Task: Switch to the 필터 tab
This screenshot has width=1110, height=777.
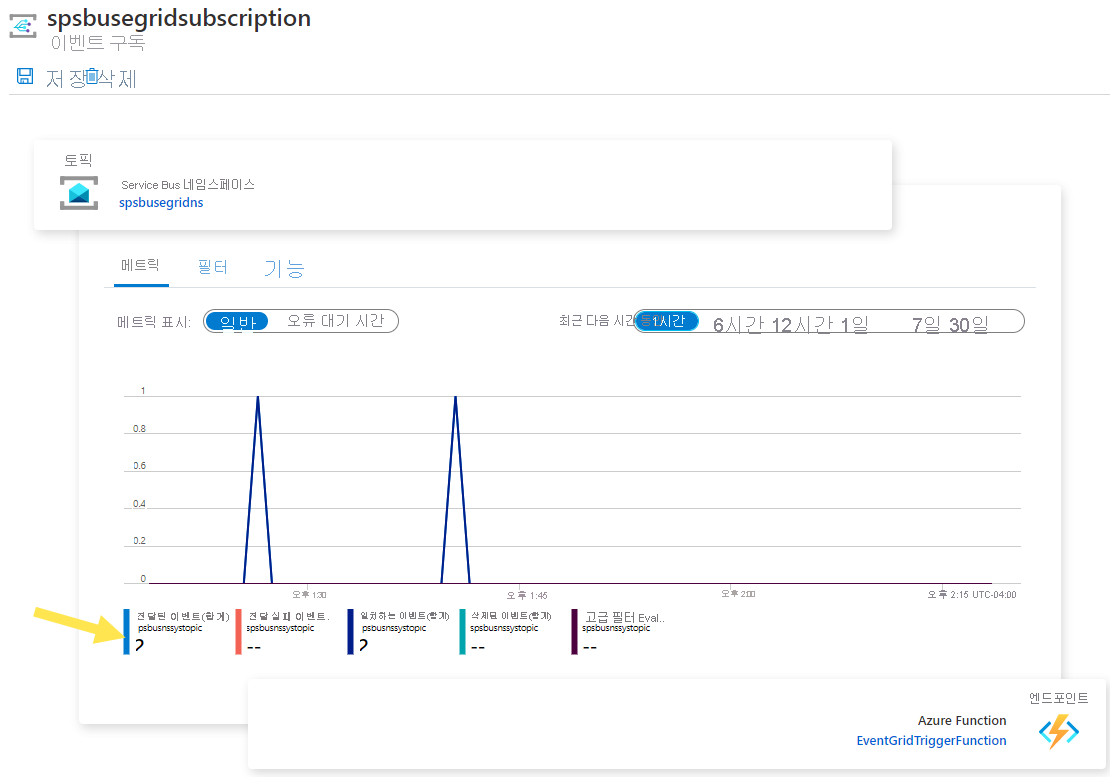Action: click(x=212, y=267)
